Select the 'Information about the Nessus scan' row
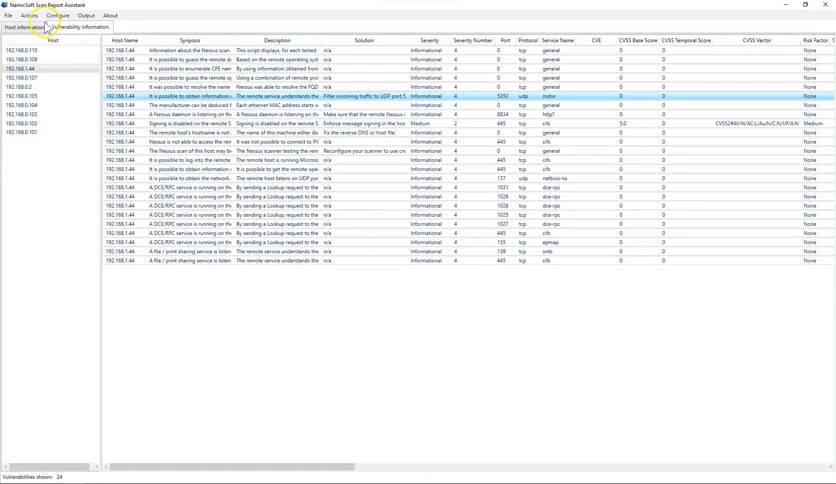This screenshot has width=836, height=484. pyautogui.click(x=468, y=50)
